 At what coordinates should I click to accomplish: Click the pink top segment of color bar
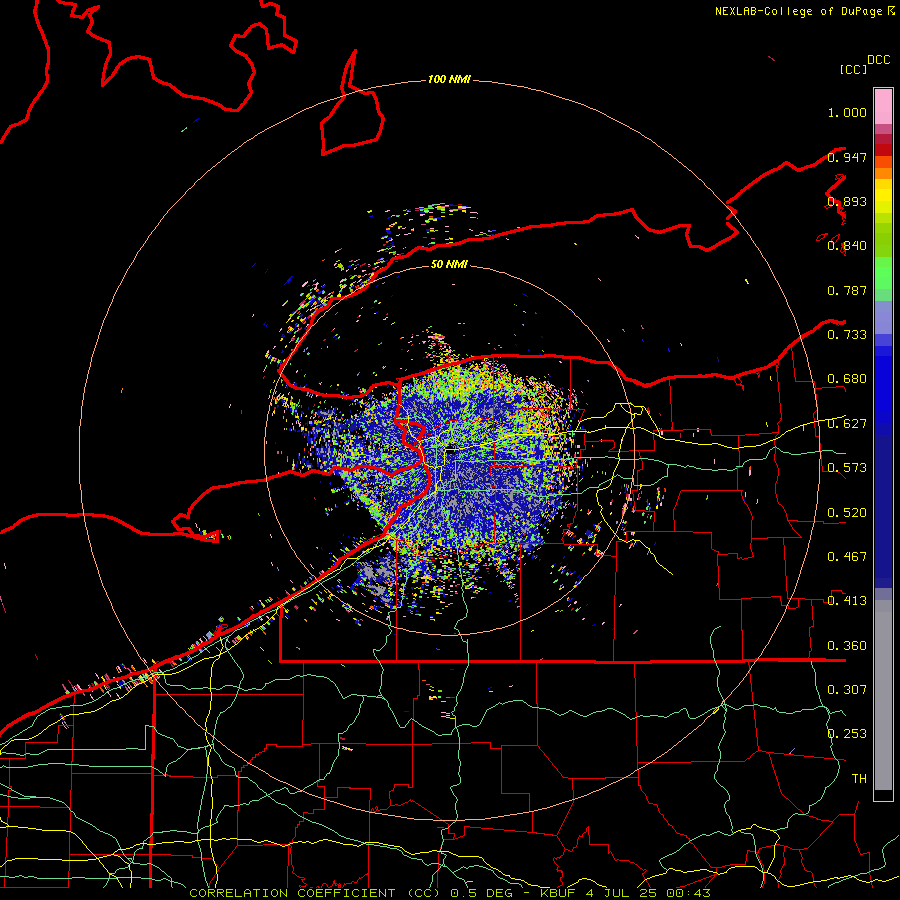point(883,106)
